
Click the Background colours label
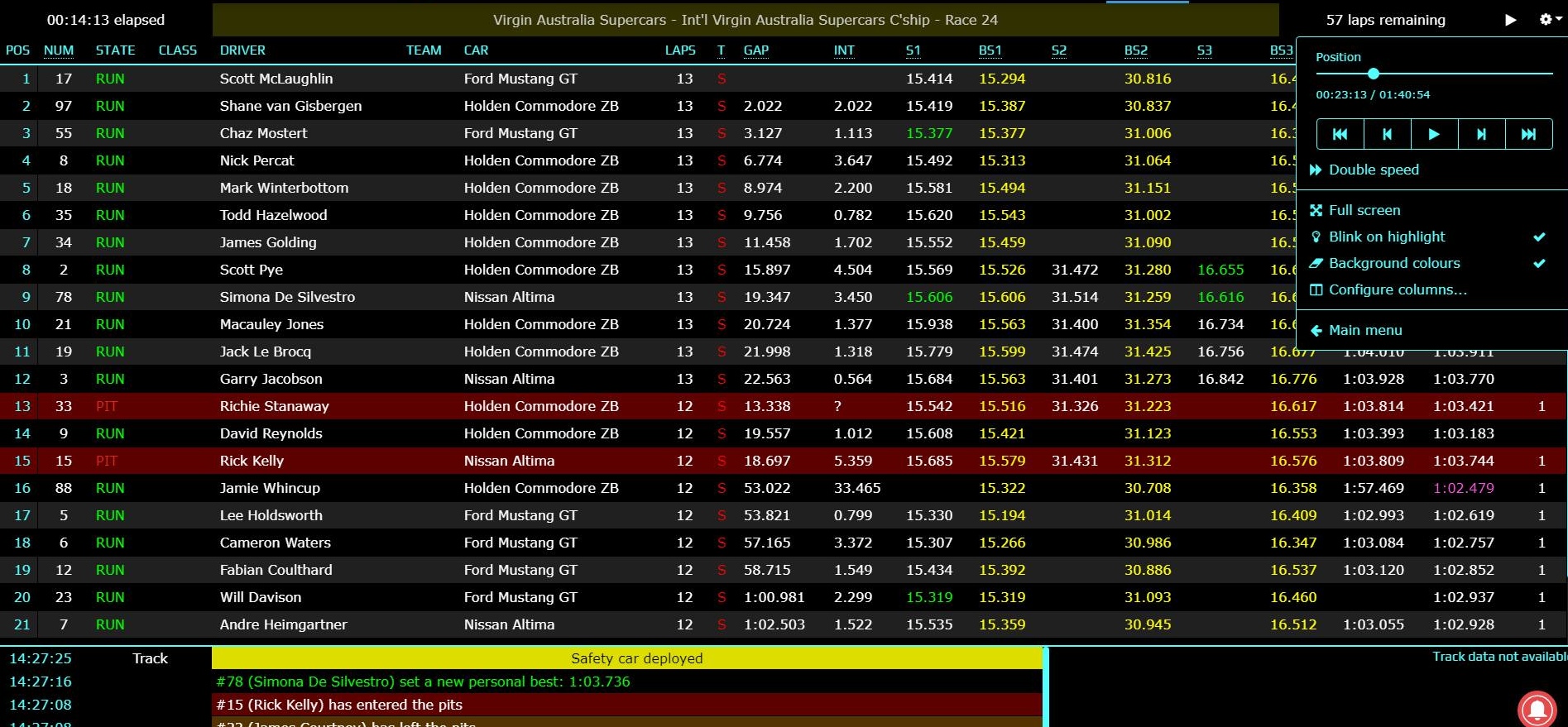[1394, 263]
